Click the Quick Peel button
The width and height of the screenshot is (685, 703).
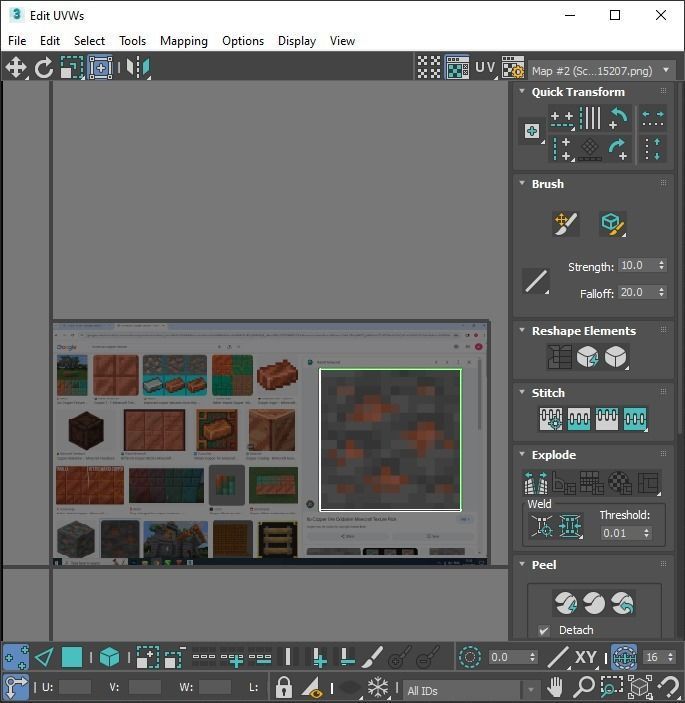click(566, 603)
